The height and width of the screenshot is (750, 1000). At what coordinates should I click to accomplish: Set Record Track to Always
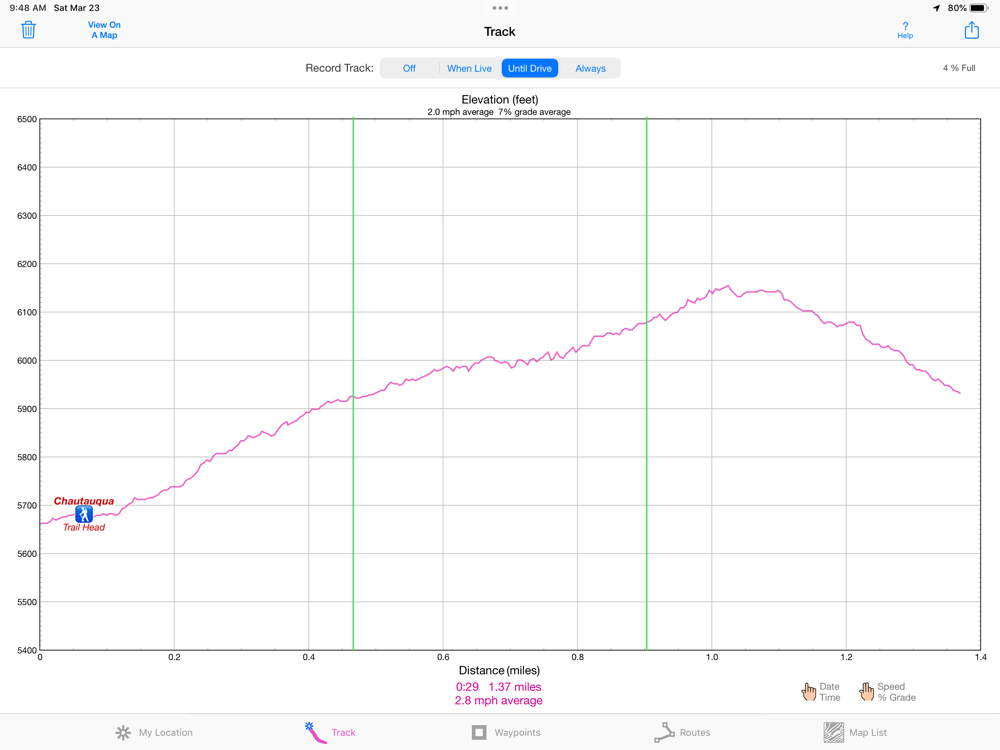point(591,68)
